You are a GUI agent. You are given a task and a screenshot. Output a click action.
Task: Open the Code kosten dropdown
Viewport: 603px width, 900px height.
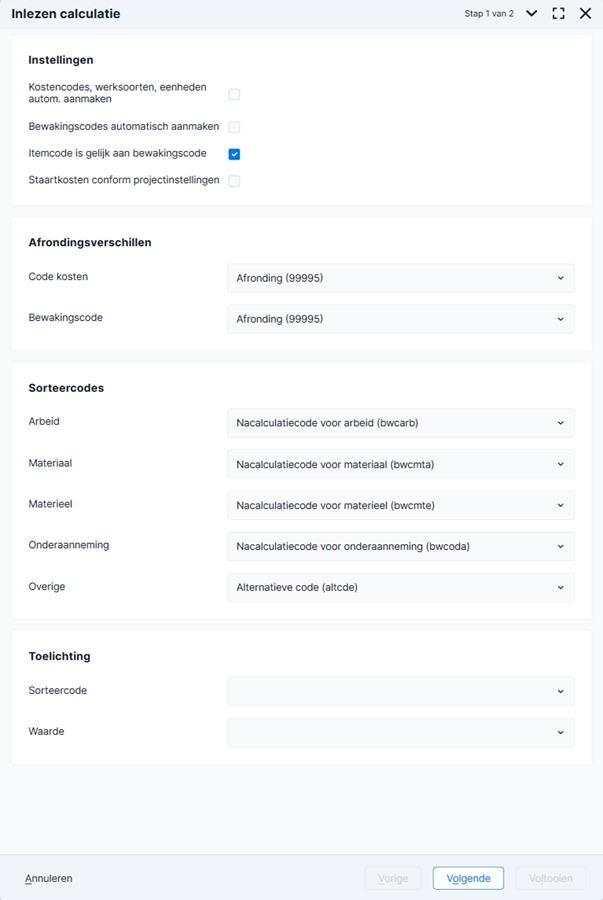400,278
